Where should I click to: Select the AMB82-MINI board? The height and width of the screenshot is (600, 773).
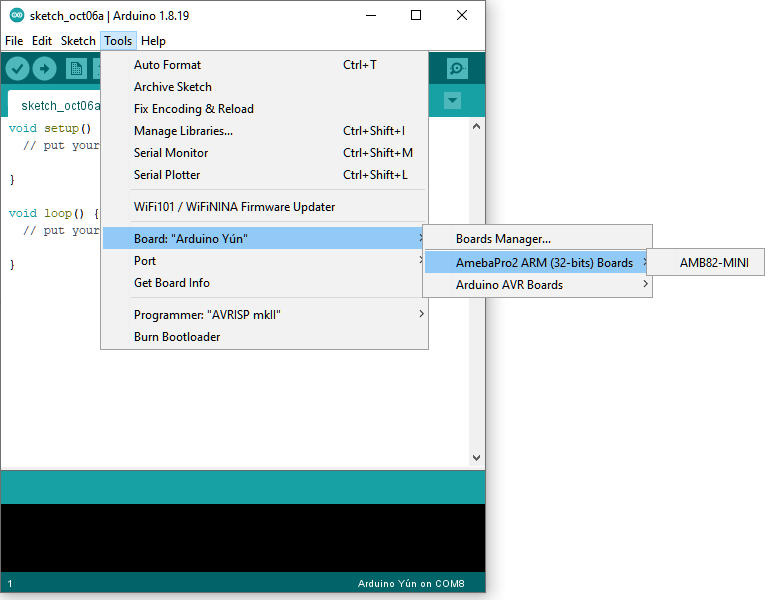click(x=707, y=263)
